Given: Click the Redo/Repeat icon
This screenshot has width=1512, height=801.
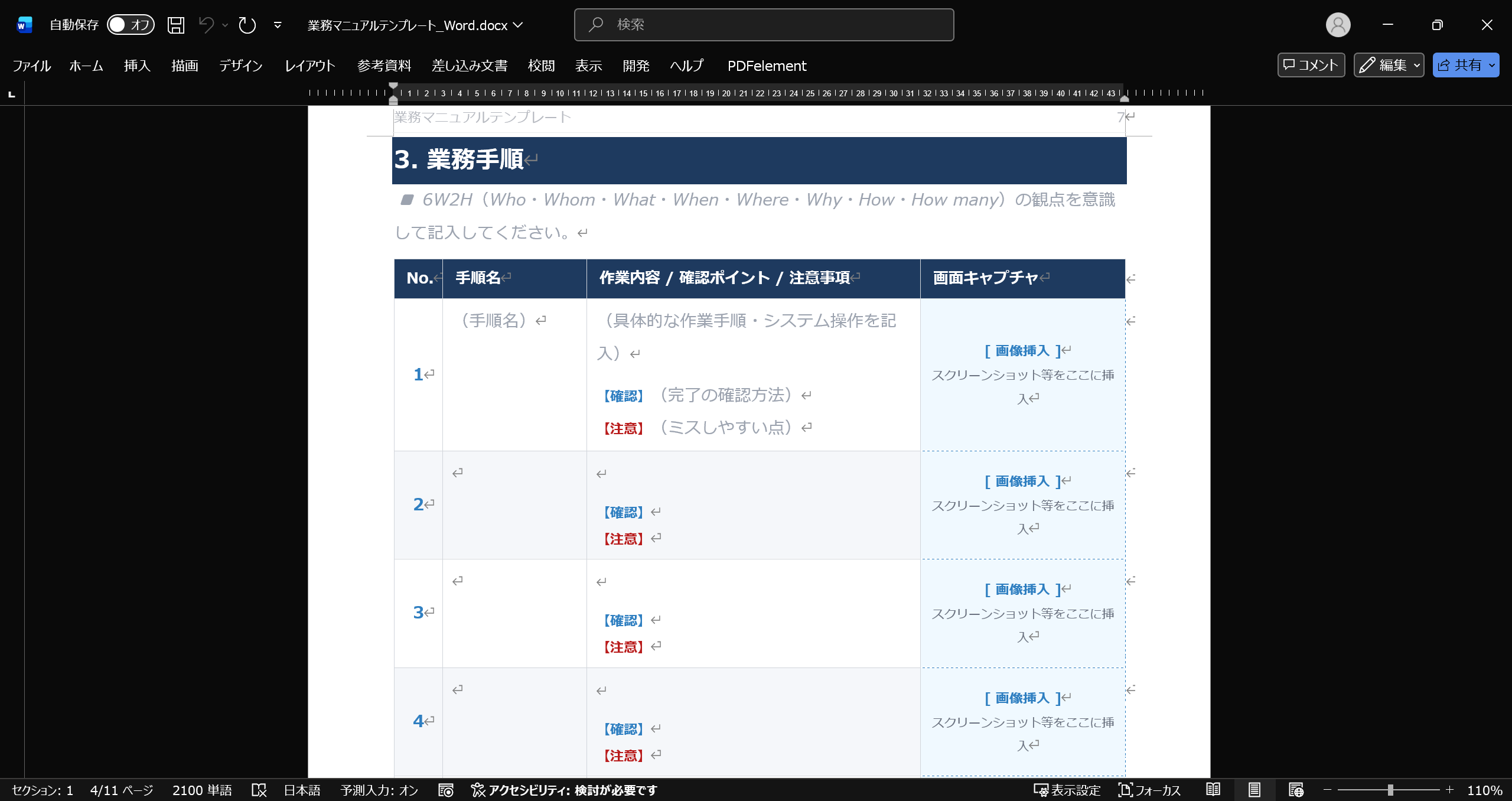Looking at the screenshot, I should click(x=247, y=25).
